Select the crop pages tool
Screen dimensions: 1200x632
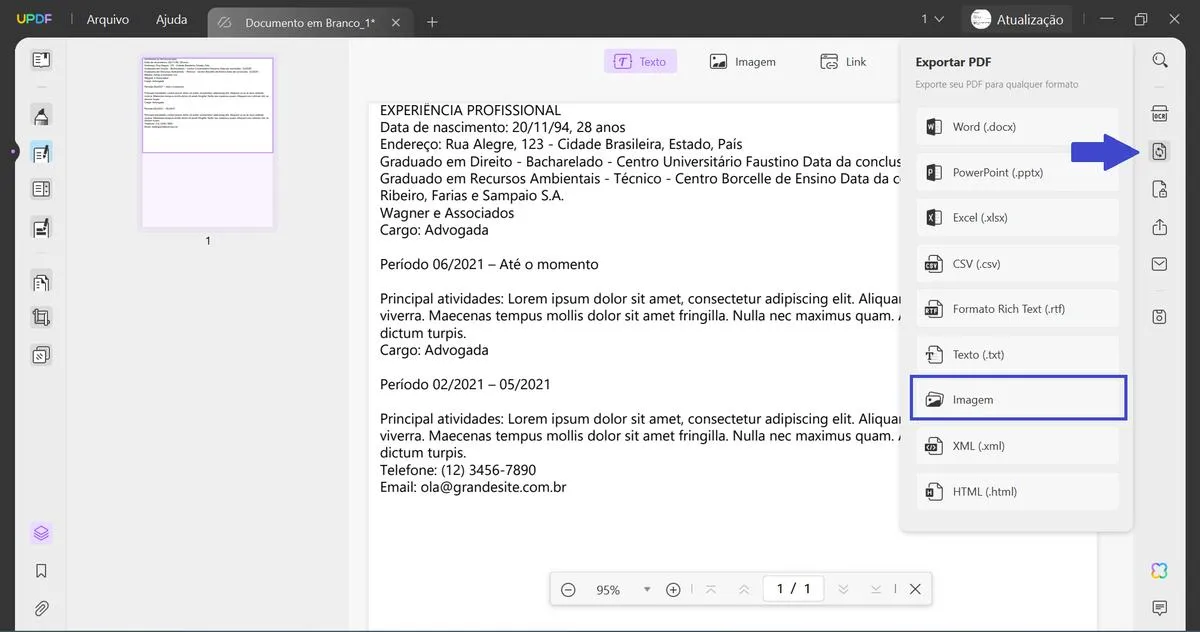[40, 317]
